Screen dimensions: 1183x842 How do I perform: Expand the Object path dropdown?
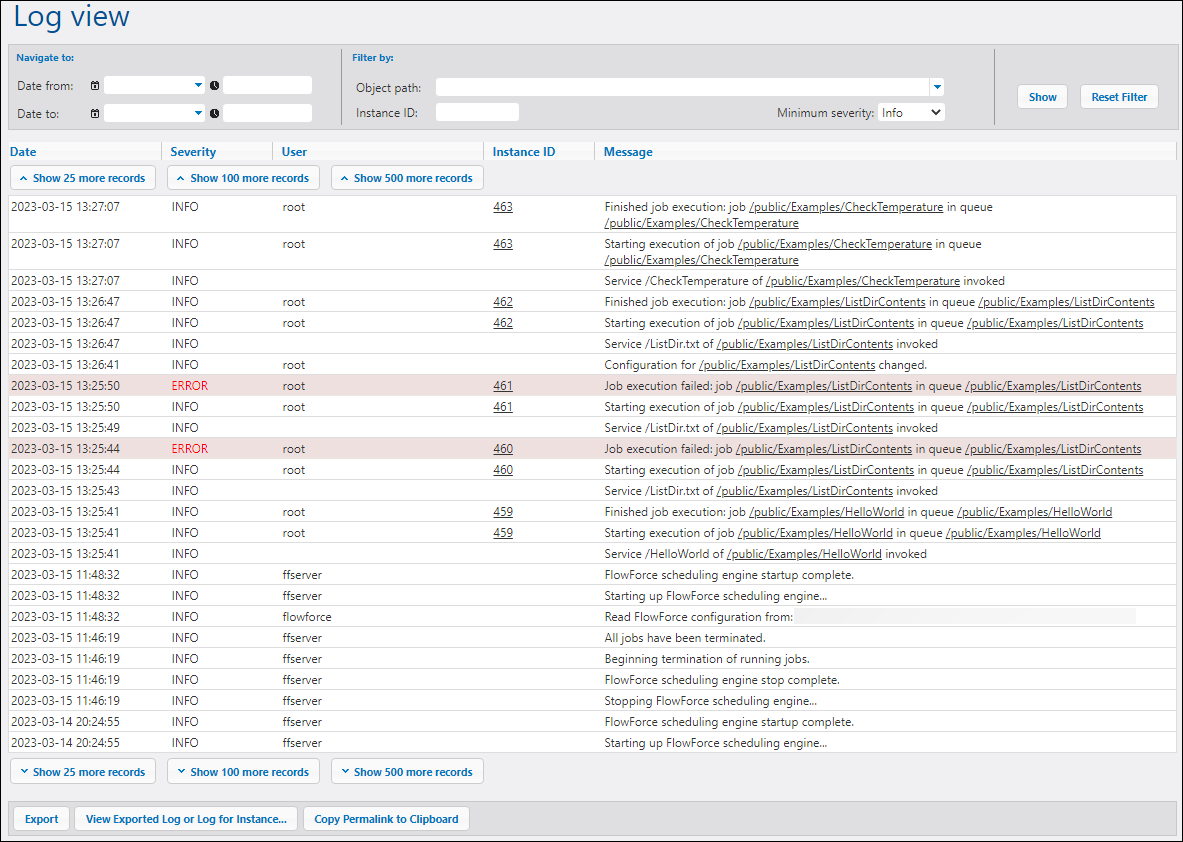936,87
